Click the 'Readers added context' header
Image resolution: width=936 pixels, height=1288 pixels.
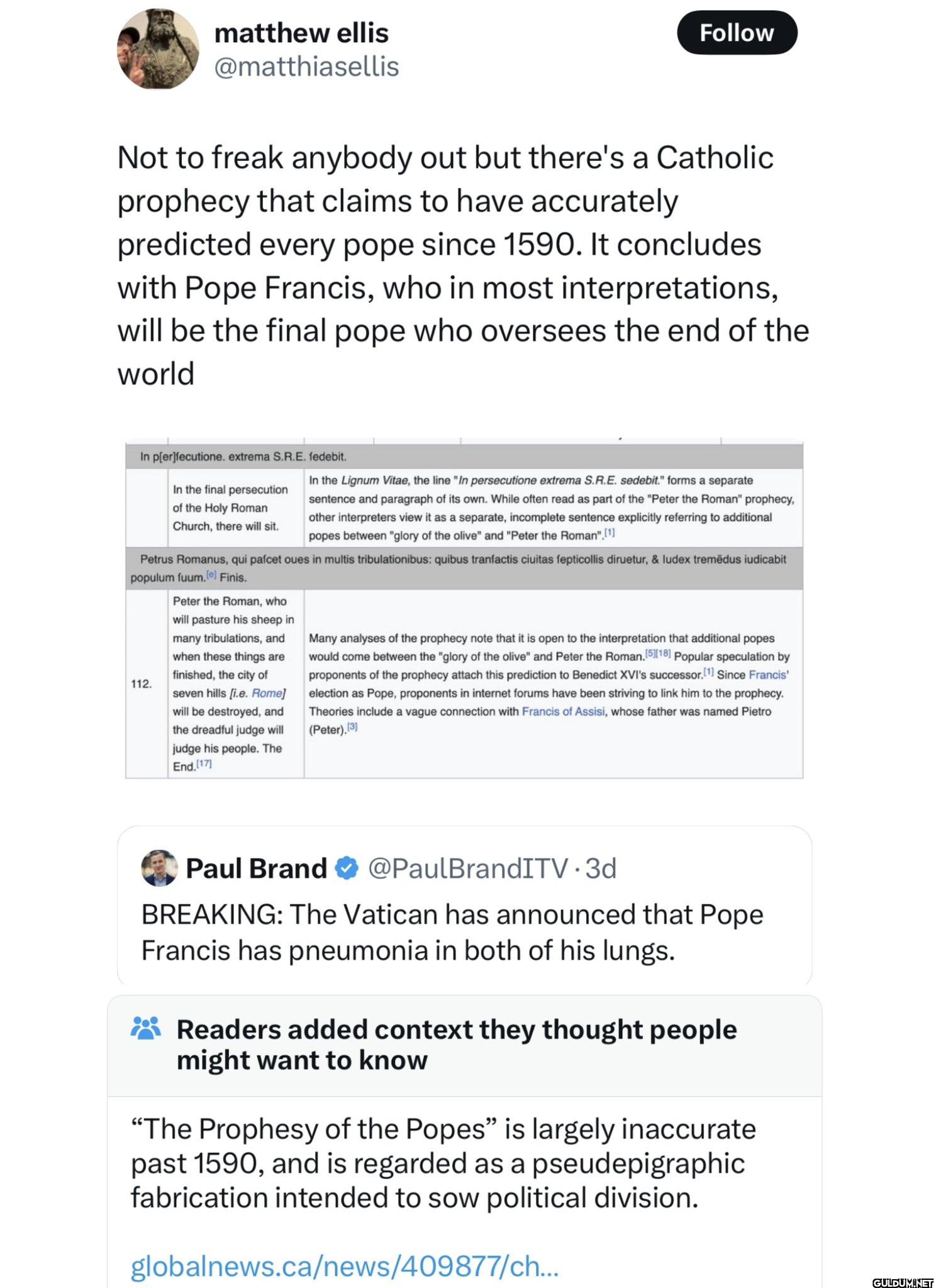(456, 1045)
